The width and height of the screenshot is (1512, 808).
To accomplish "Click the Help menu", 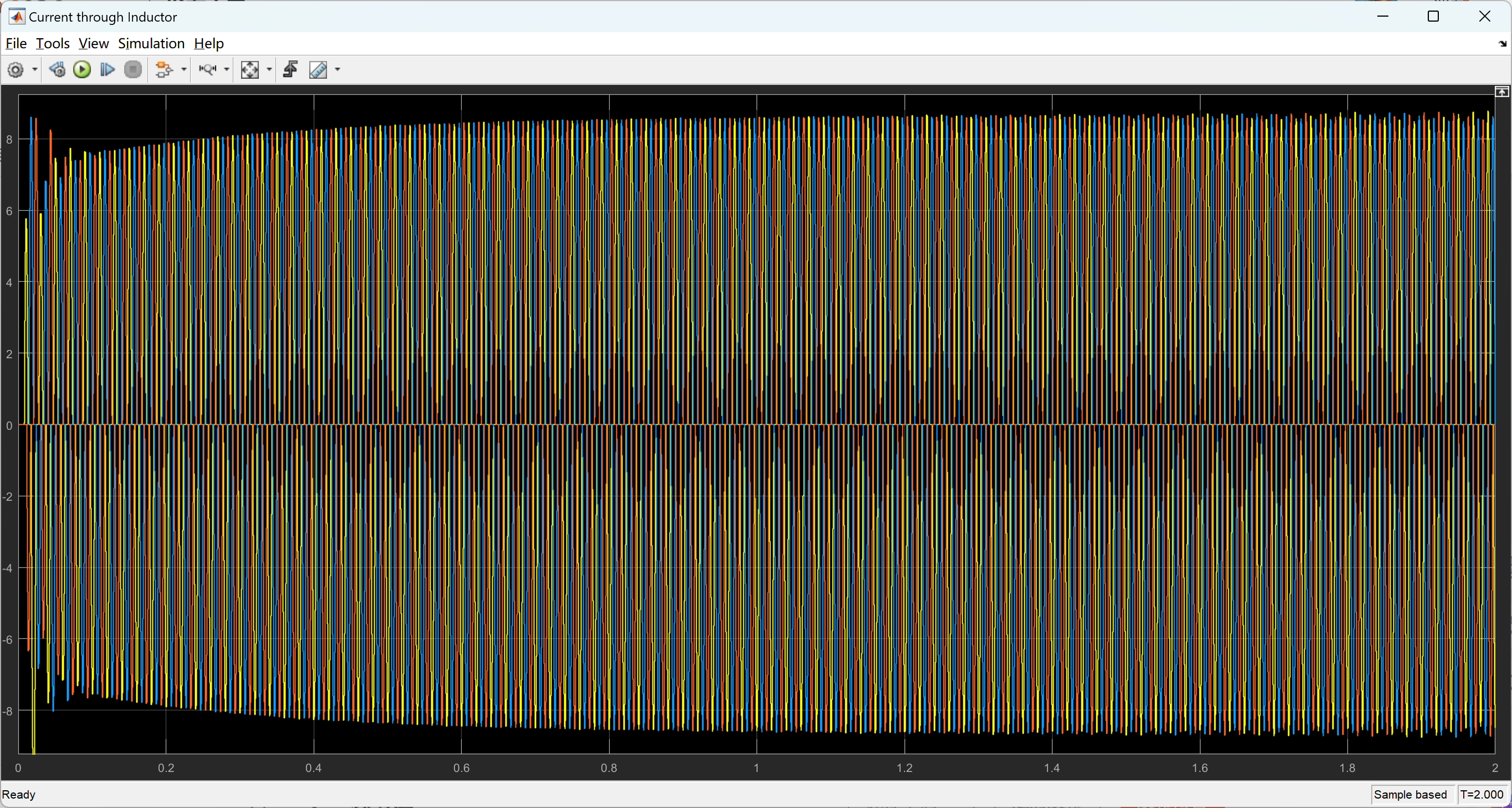I will pos(208,43).
